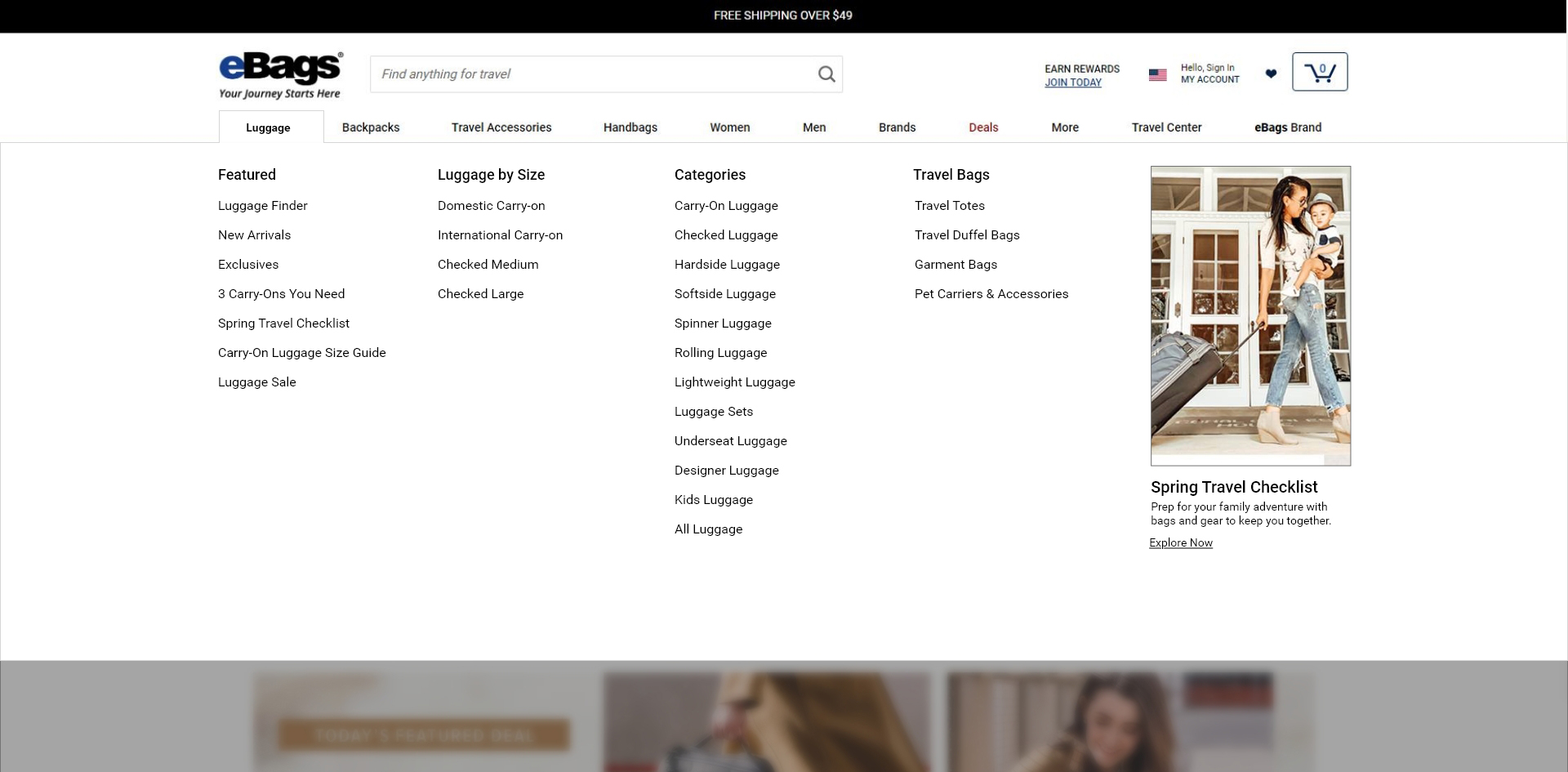This screenshot has height=772, width=1568.
Task: Open Spring Travel Checklist under Featured
Action: click(x=283, y=324)
